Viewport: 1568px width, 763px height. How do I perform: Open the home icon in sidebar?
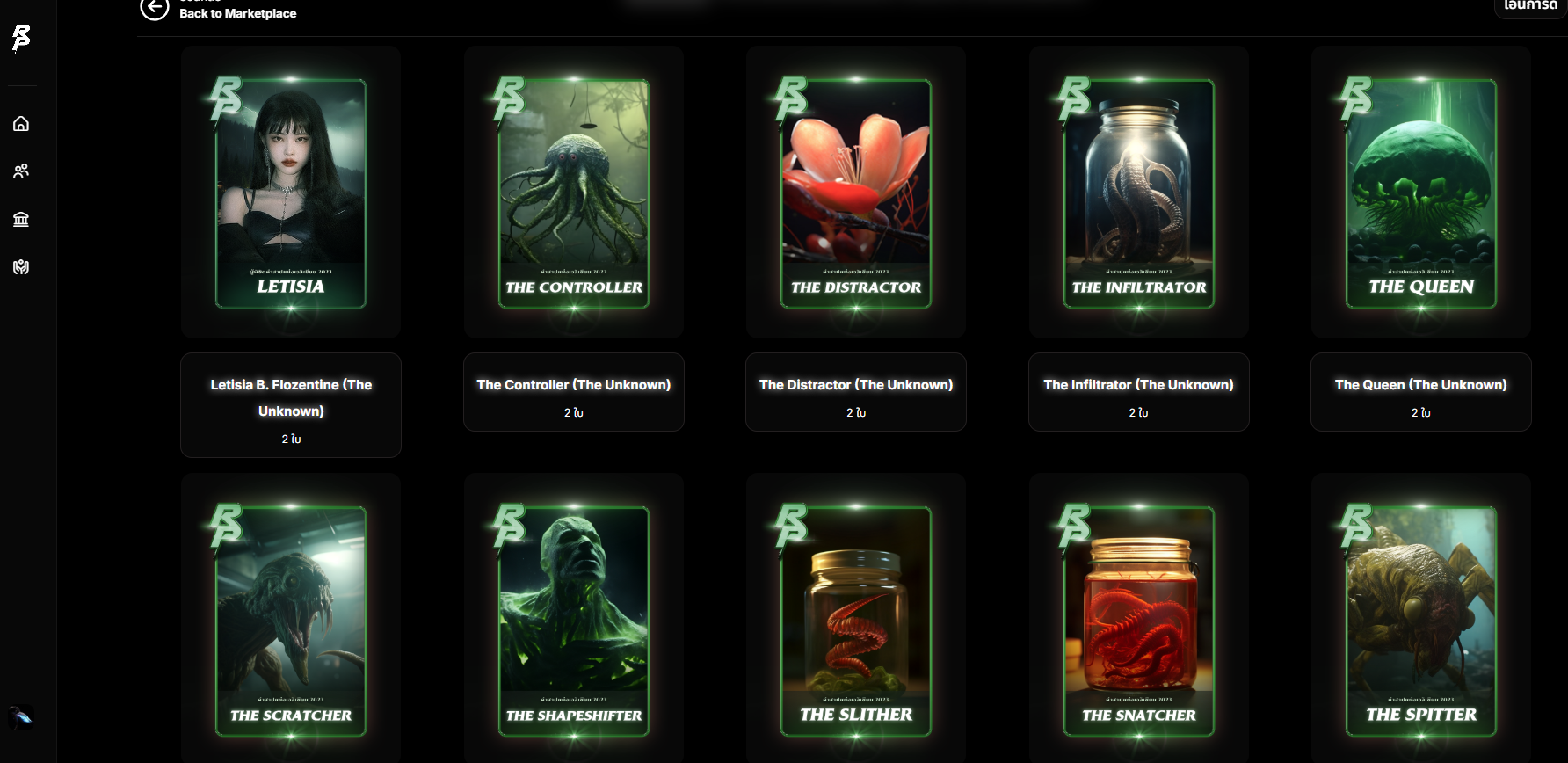click(21, 124)
